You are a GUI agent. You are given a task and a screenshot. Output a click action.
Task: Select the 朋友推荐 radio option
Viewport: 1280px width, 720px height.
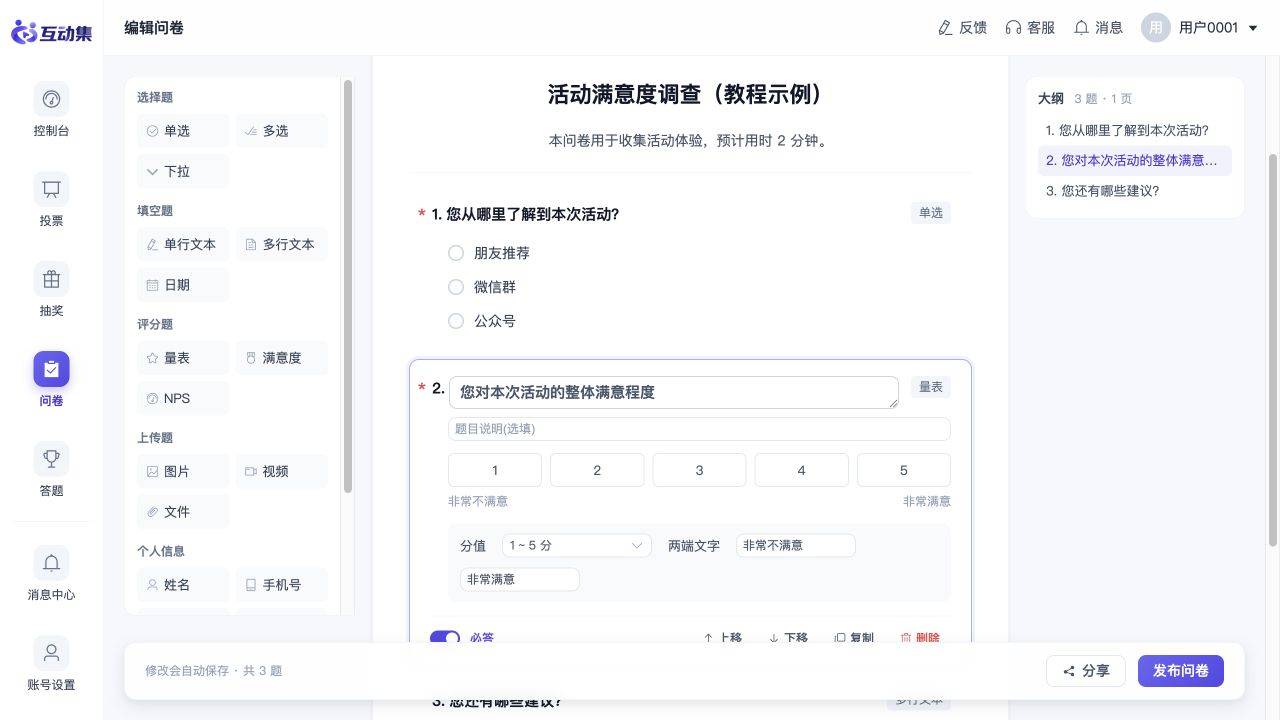tap(456, 253)
